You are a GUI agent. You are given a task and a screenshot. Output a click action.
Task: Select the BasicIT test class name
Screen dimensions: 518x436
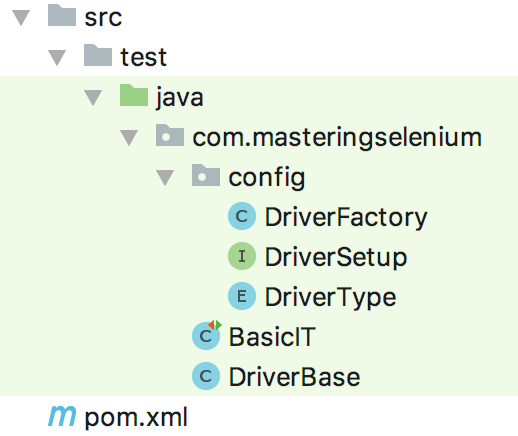[272, 337]
